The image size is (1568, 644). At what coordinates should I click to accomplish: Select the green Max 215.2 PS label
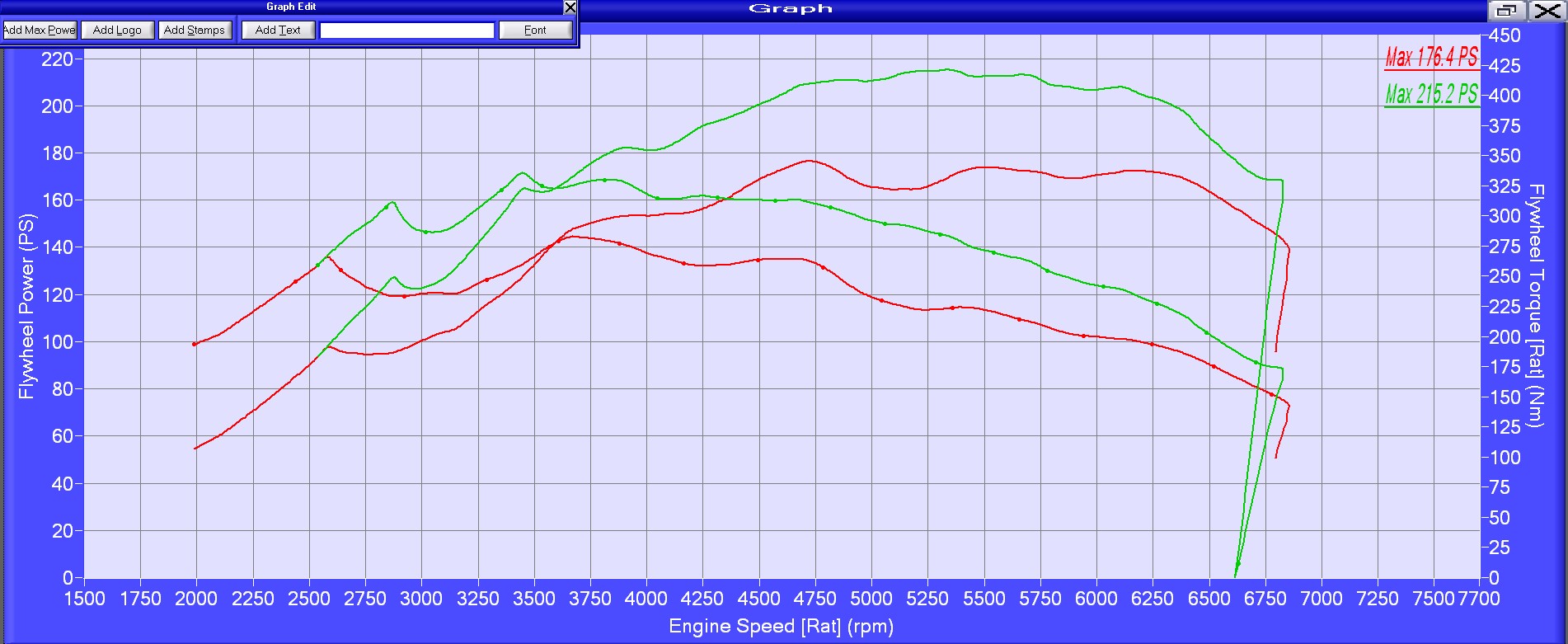click(1431, 94)
